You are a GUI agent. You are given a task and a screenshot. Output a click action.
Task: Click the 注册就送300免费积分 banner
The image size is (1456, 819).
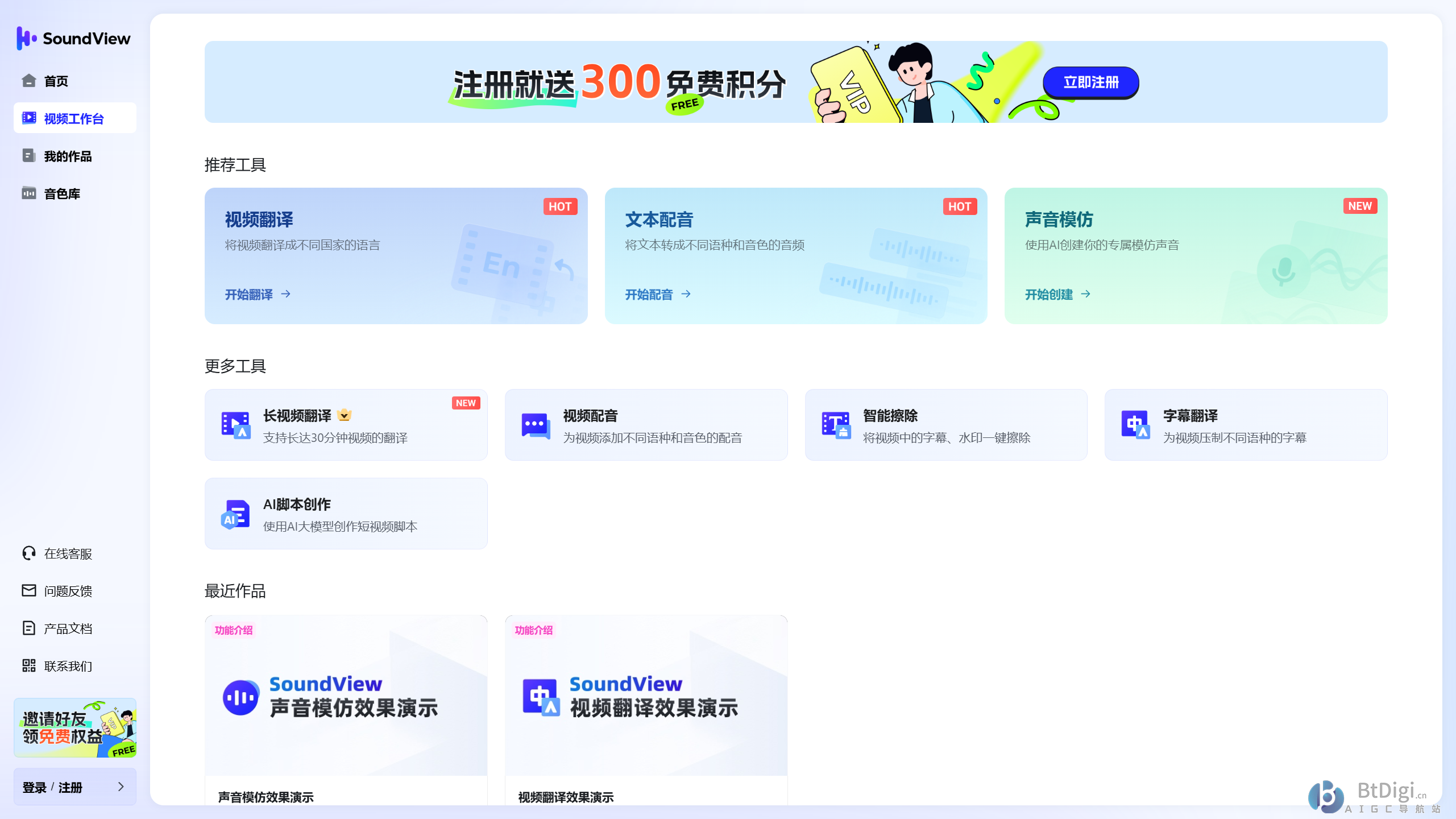click(x=796, y=82)
